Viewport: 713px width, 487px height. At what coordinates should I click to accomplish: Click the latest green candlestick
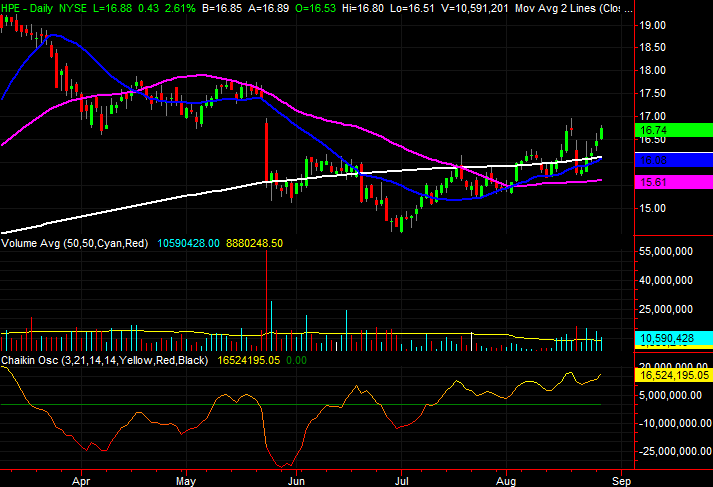602,133
